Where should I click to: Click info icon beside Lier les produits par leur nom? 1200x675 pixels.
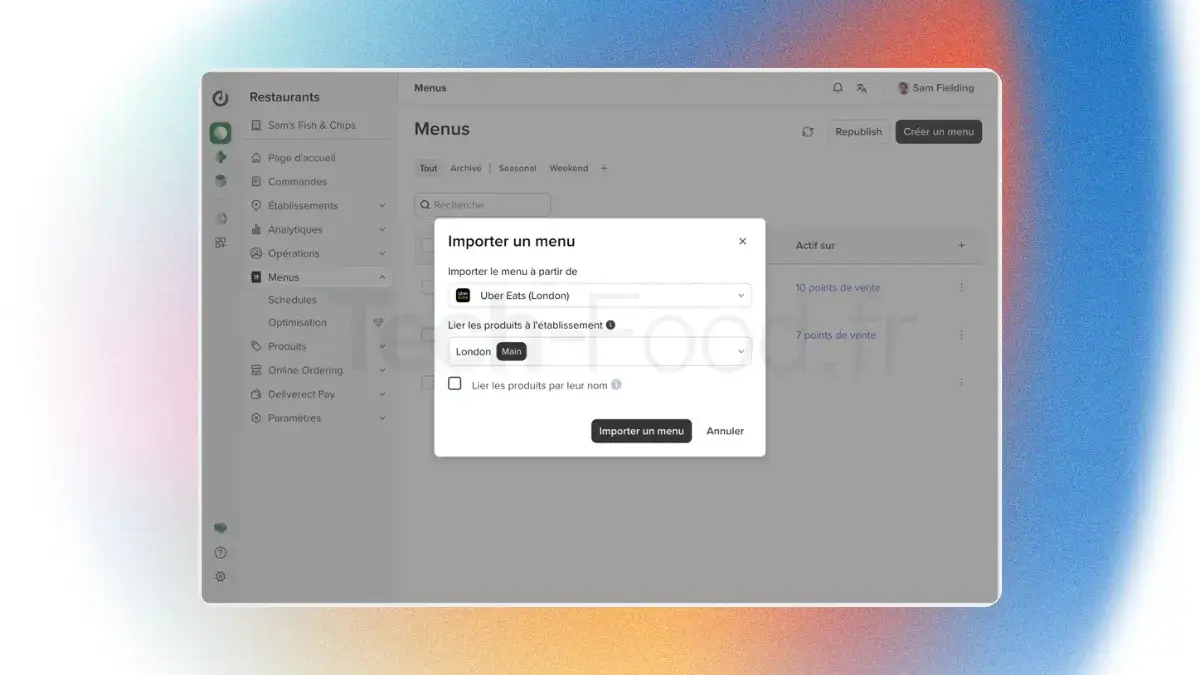click(x=616, y=385)
